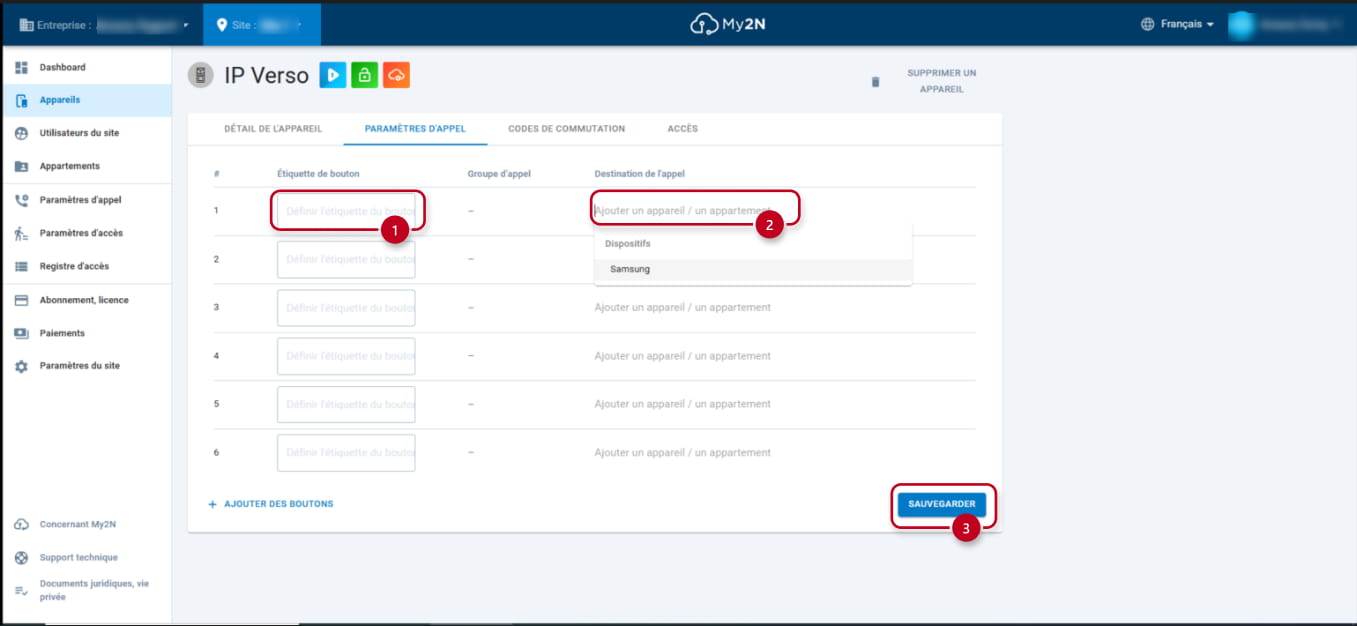Open Concernant My2N link

tap(78, 524)
